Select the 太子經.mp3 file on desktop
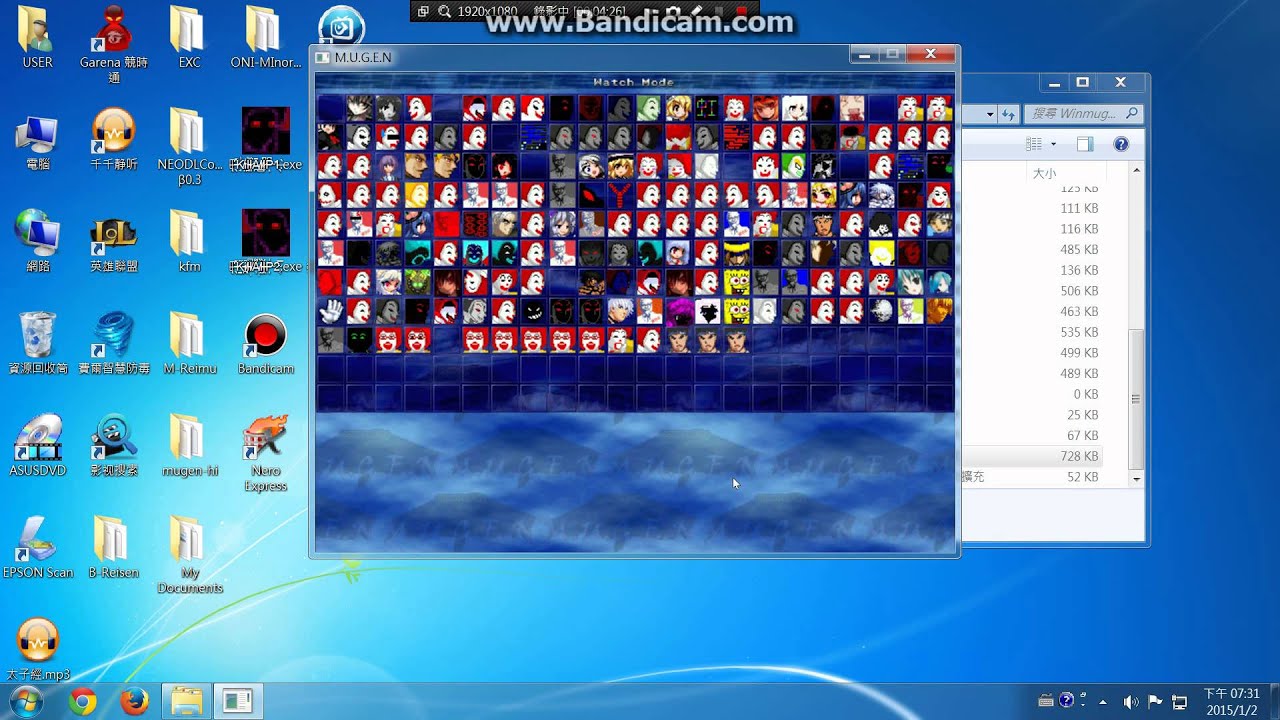 [38, 650]
